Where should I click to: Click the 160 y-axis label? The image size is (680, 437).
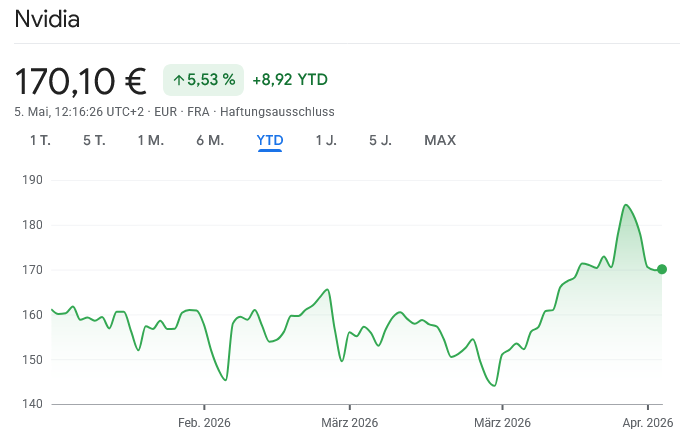click(x=33, y=315)
